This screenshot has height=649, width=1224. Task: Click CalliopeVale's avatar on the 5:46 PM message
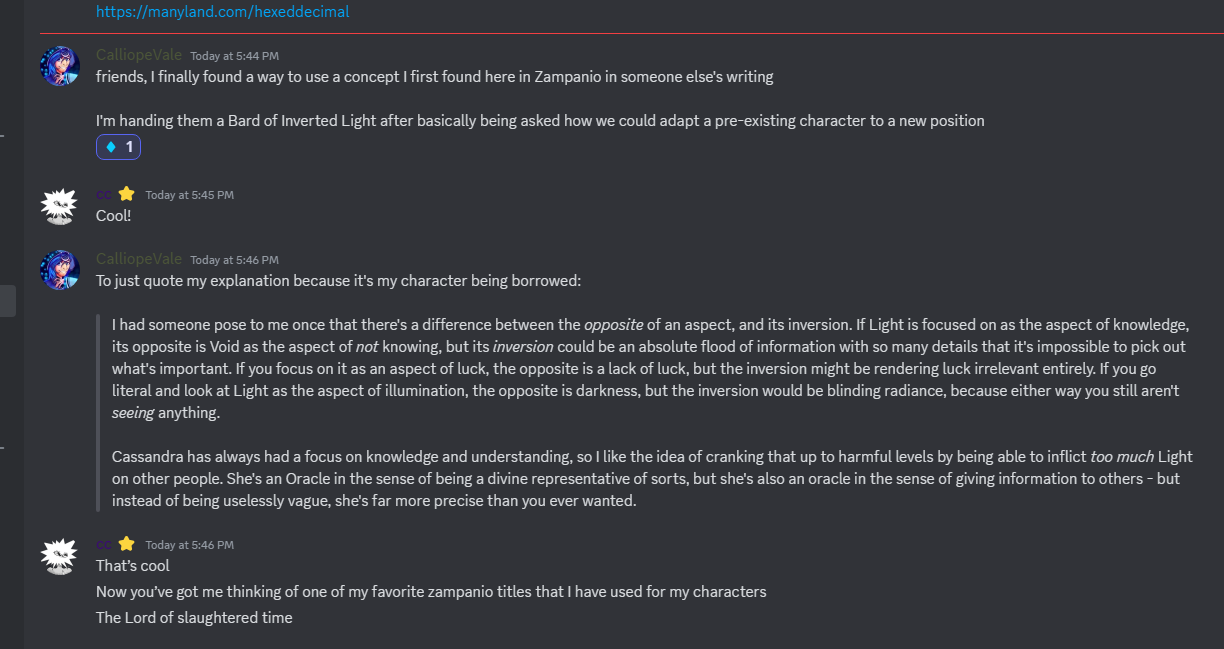point(60,270)
